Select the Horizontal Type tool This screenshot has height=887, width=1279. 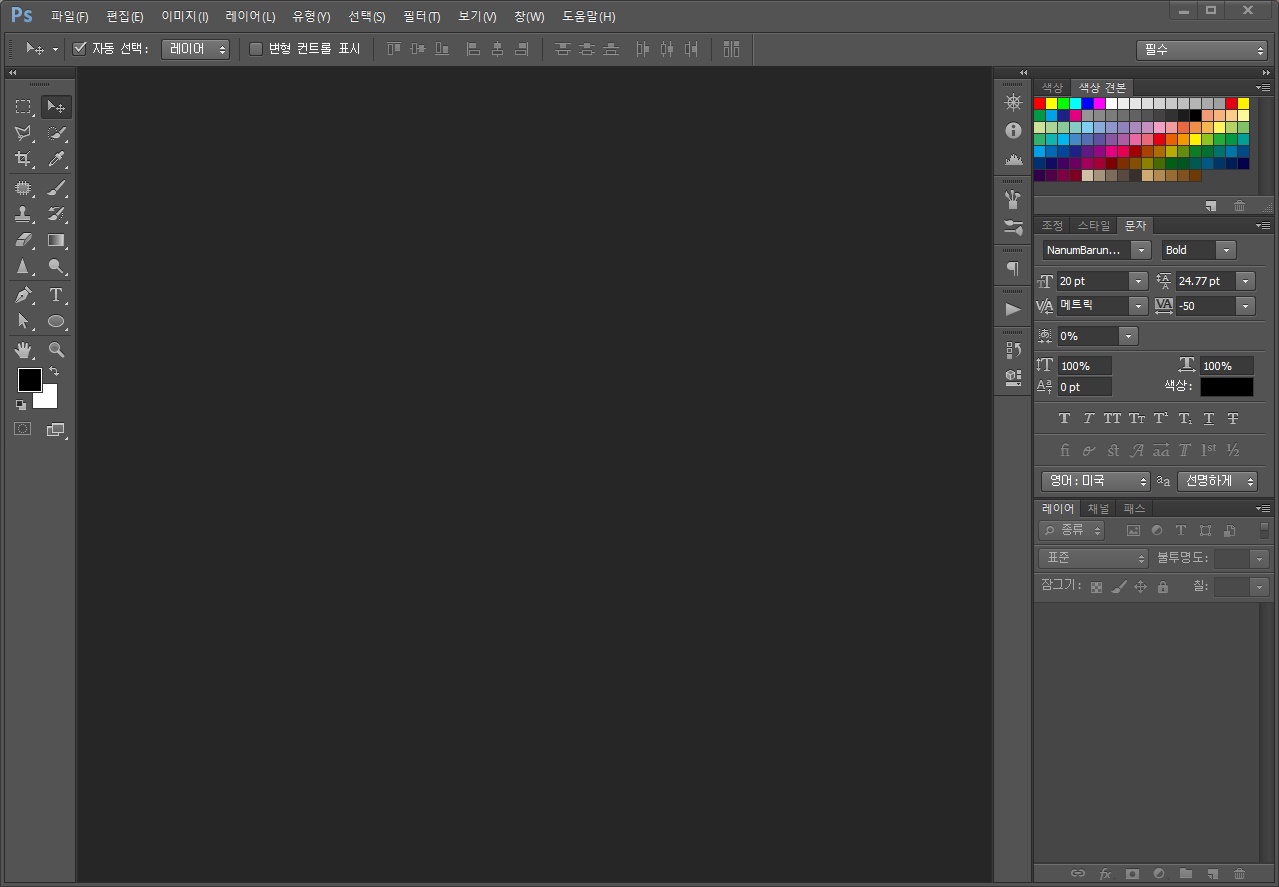(x=56, y=295)
